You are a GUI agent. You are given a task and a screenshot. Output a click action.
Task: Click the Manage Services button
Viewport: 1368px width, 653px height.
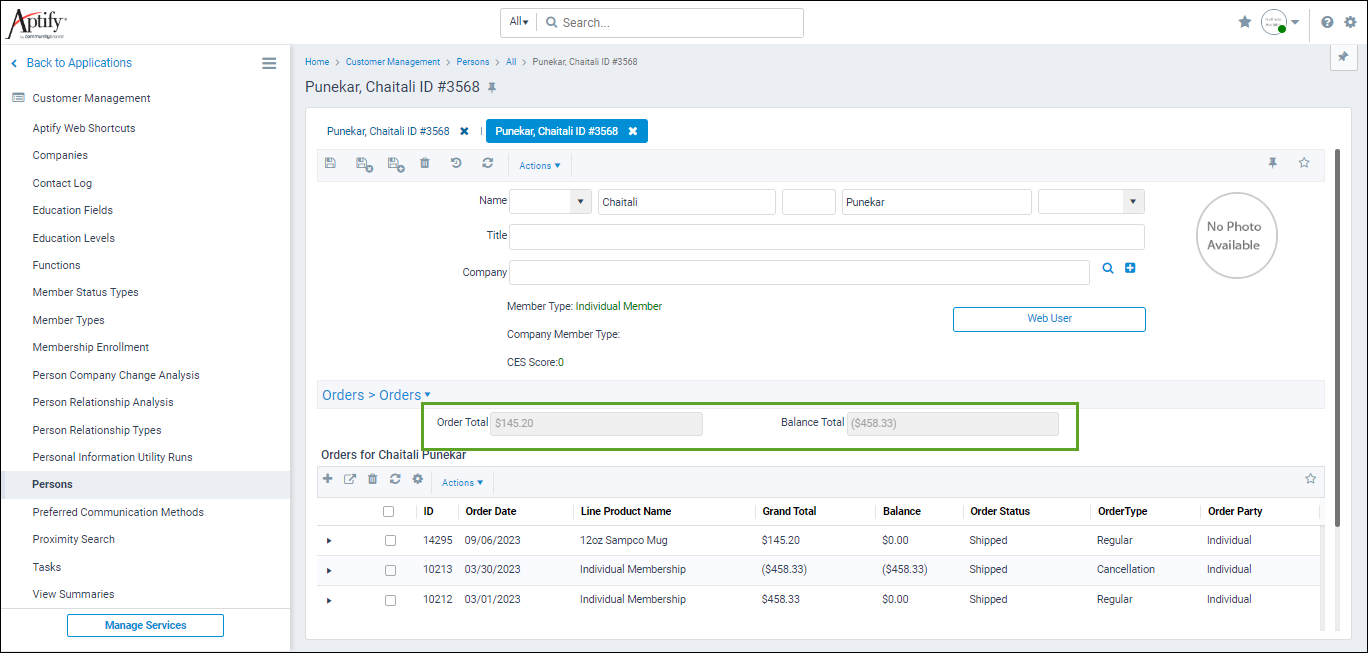click(x=145, y=625)
